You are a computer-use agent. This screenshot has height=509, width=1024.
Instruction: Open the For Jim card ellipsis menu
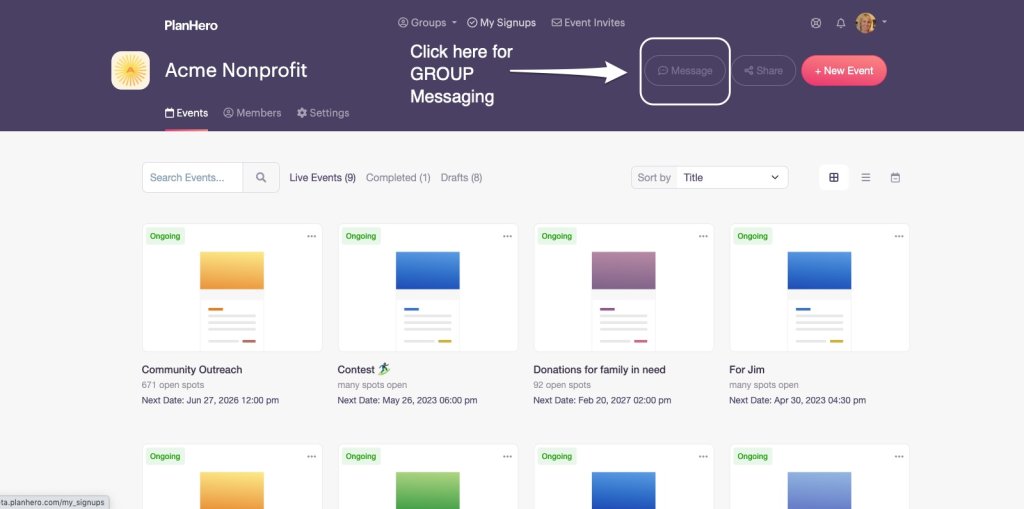[899, 236]
